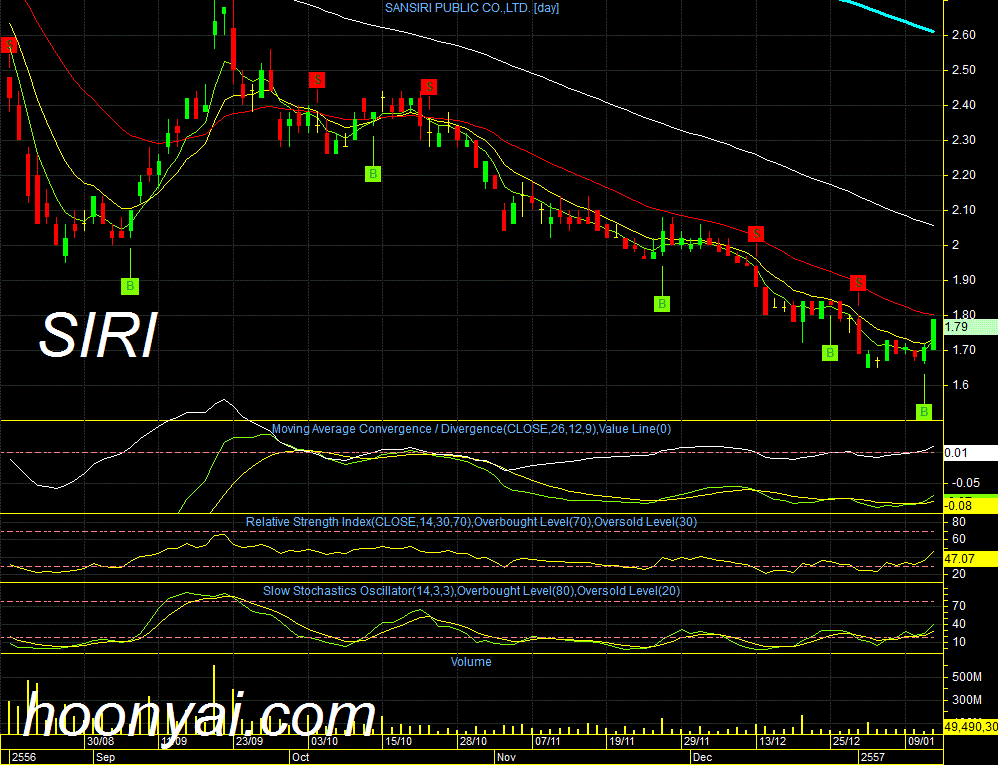This screenshot has width=998, height=765.
Task: Click the RSI value tag 47.07
Action: pyautogui.click(x=970, y=559)
